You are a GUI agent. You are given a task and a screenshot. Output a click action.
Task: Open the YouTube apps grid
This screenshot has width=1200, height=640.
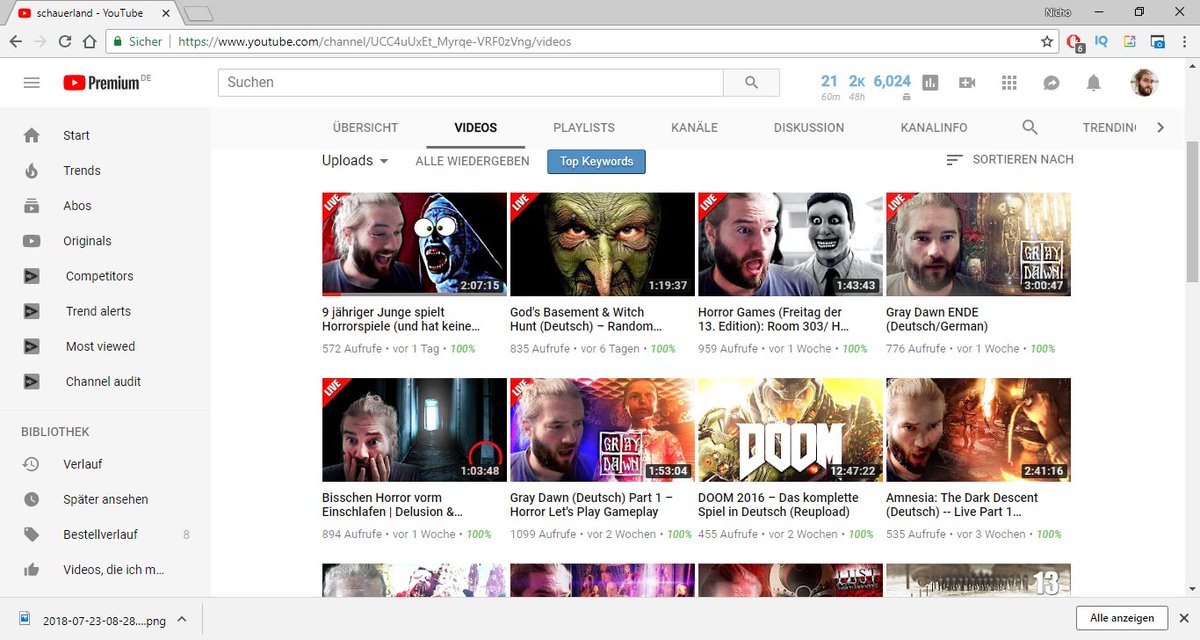[x=1008, y=83]
